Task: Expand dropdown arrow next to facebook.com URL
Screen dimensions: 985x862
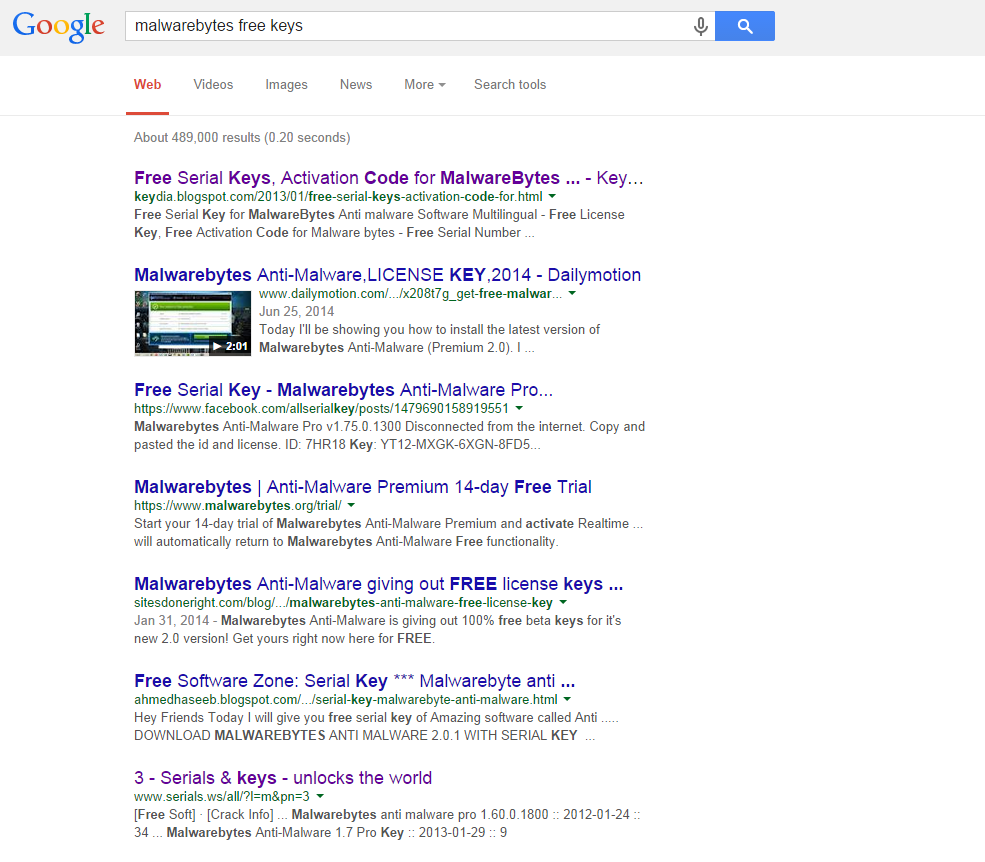Action: [x=520, y=408]
